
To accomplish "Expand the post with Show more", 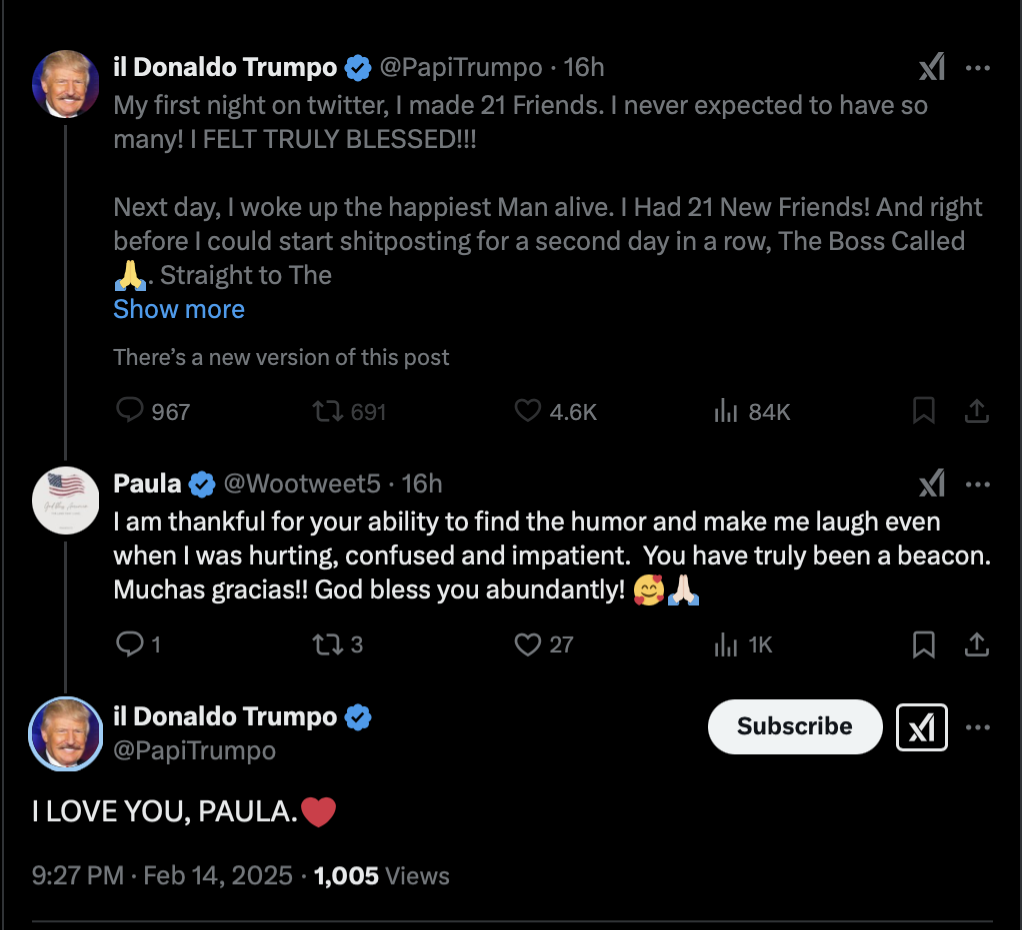I will [179, 309].
